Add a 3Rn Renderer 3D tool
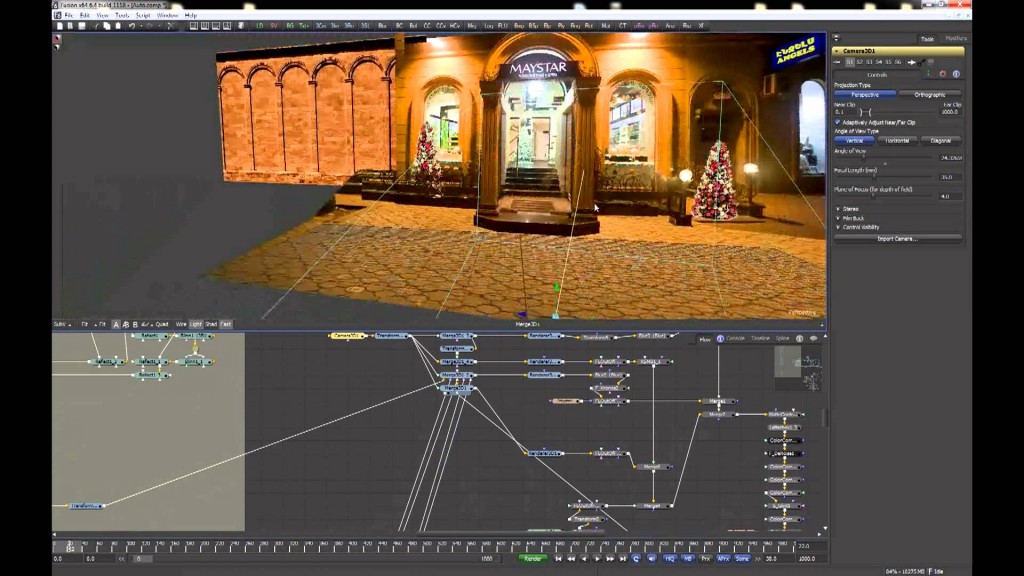This screenshot has width=1024, height=576. (x=349, y=26)
